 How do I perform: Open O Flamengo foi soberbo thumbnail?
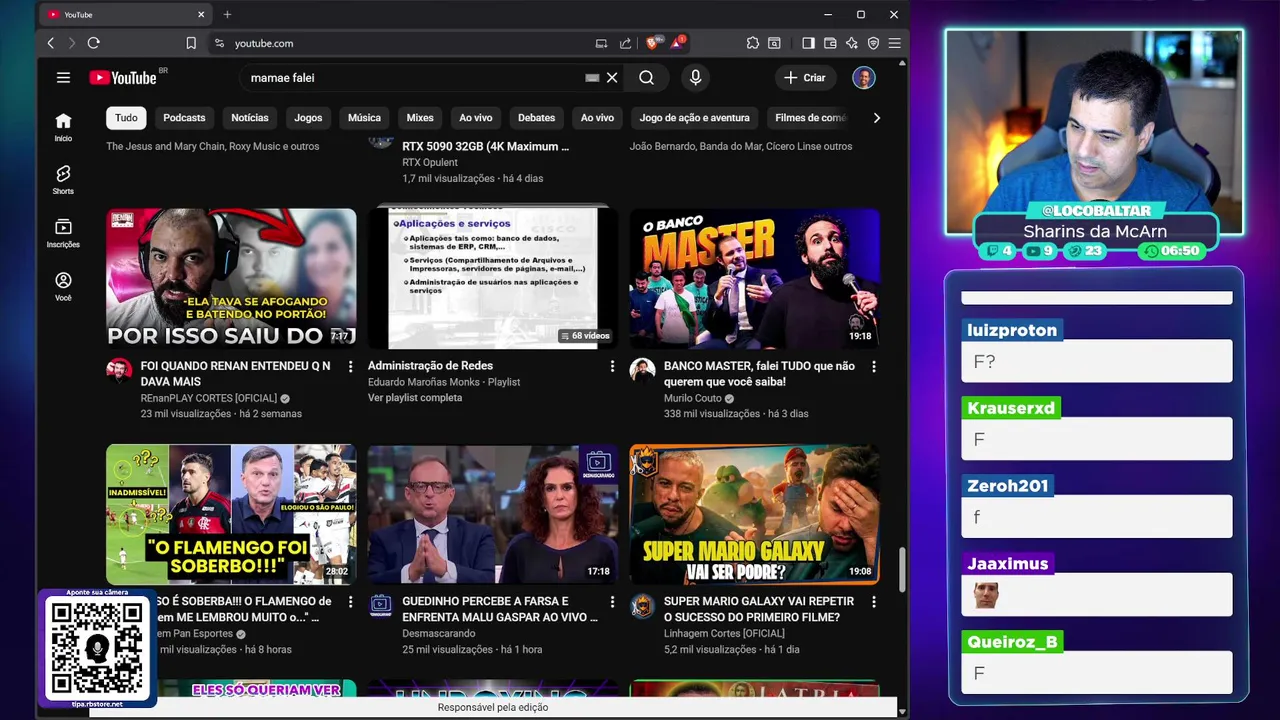[x=231, y=514]
